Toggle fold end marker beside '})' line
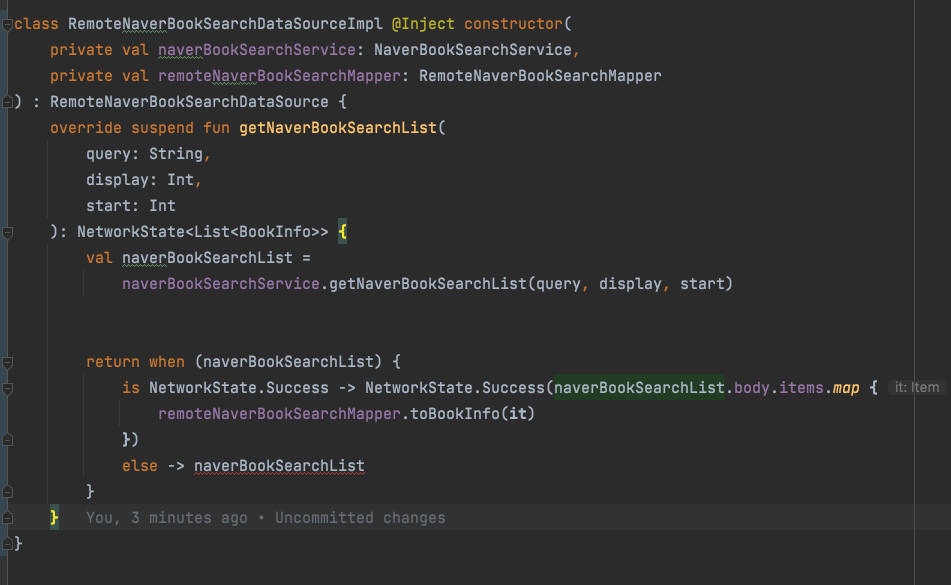This screenshot has width=951, height=585. 7,440
